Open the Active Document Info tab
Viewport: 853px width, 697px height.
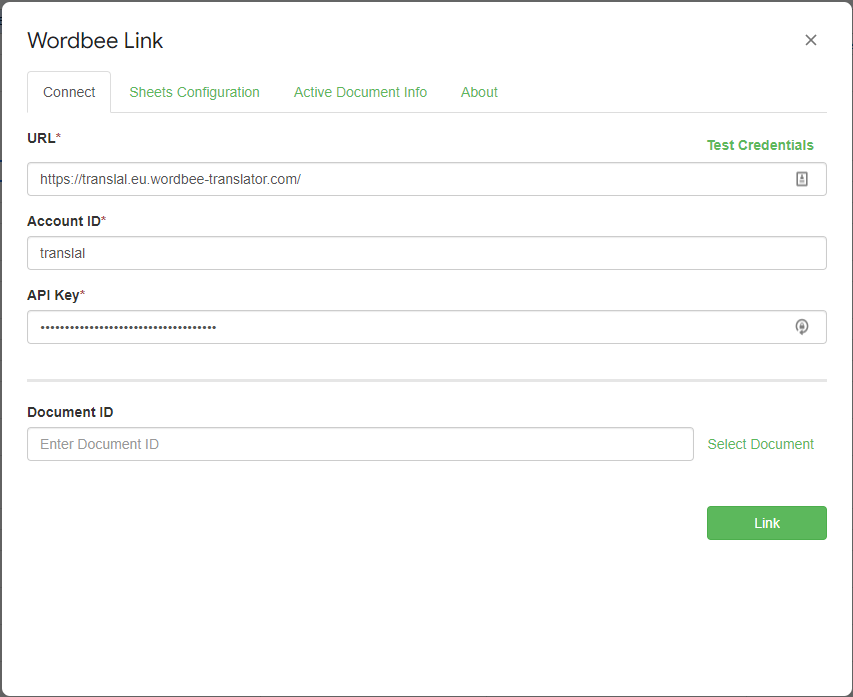[x=360, y=92]
